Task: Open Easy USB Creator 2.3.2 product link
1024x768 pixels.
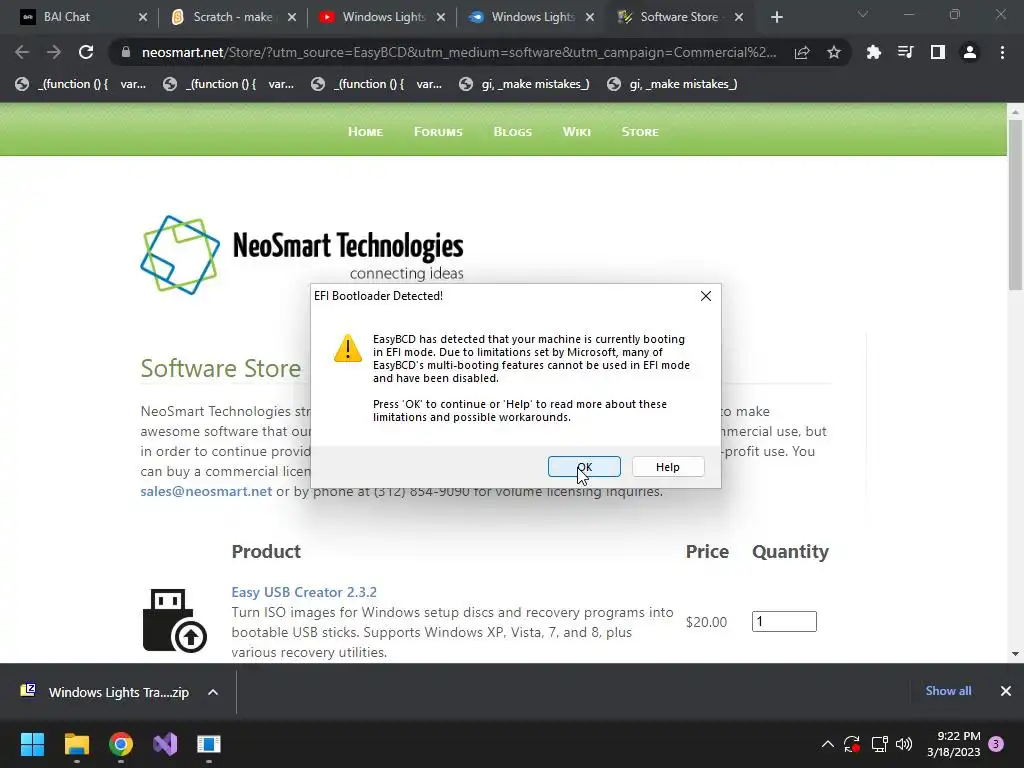Action: tap(304, 592)
